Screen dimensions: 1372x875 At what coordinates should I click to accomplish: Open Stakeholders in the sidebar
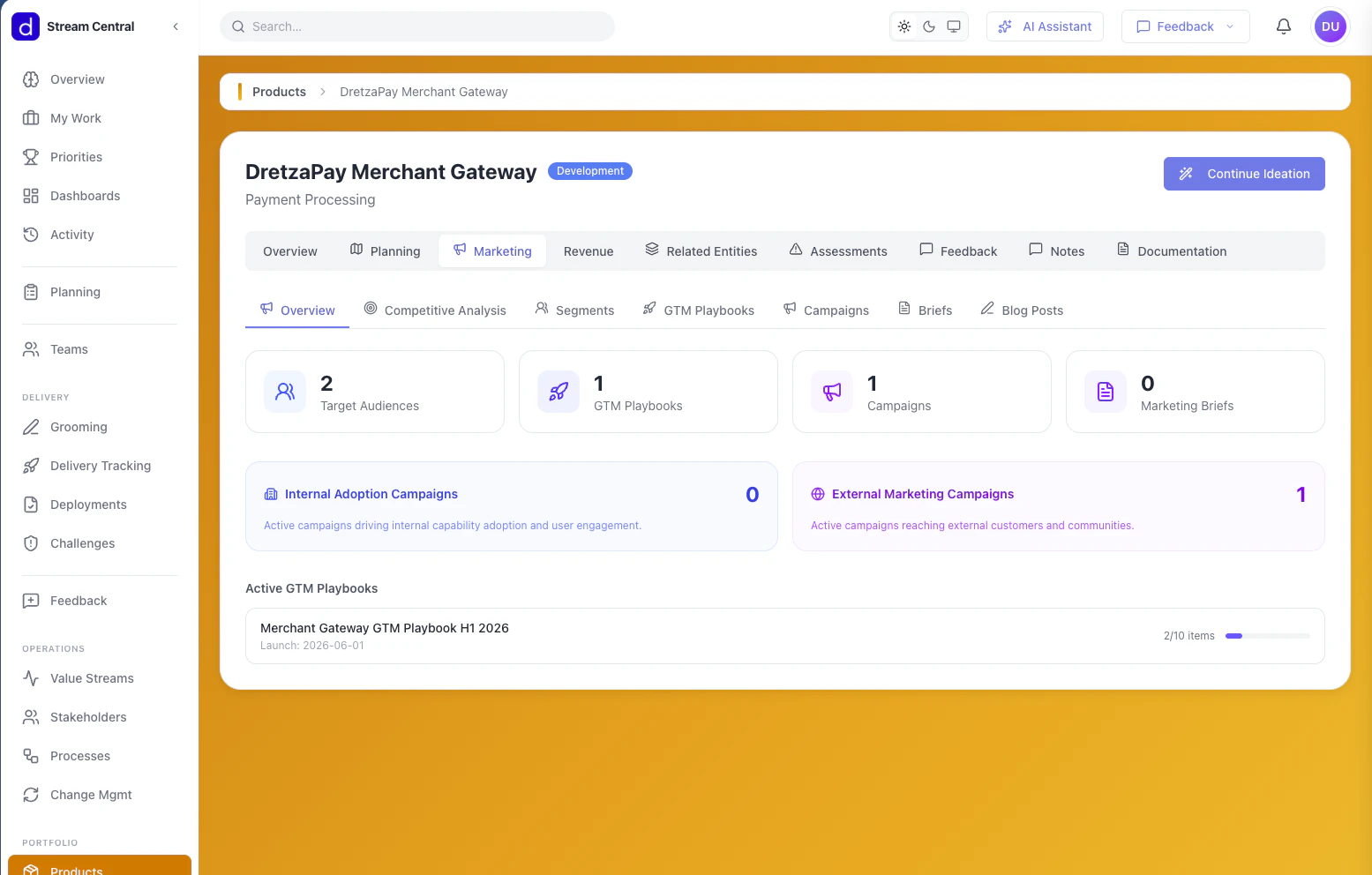tap(99, 717)
